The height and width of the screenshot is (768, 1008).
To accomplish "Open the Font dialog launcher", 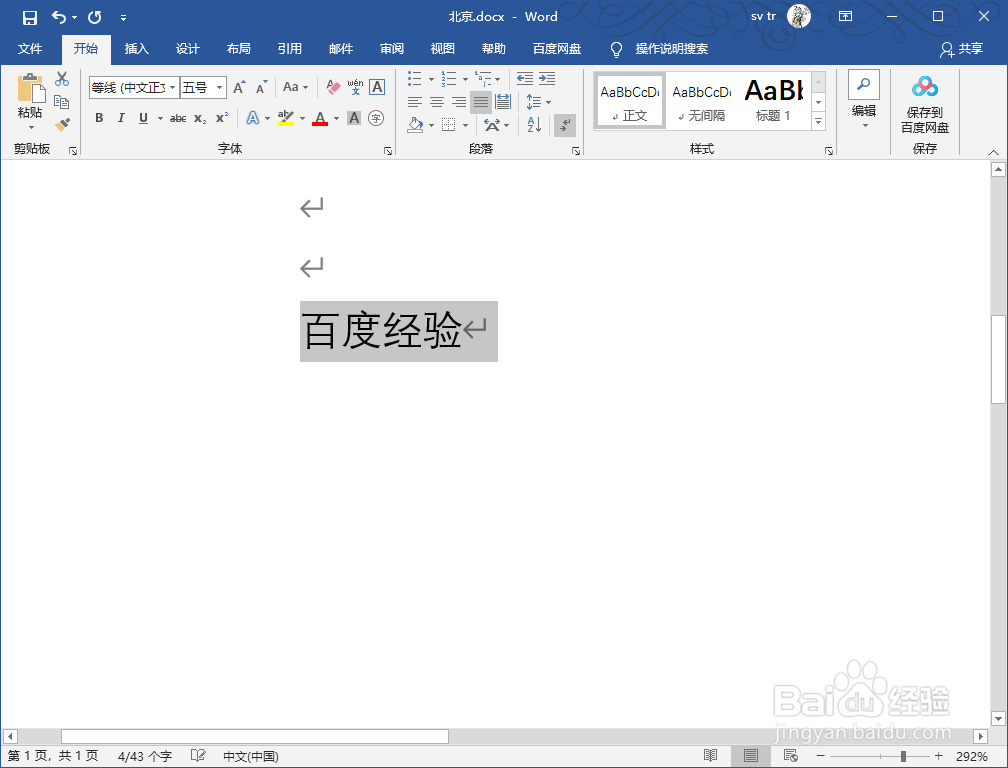I will (388, 151).
